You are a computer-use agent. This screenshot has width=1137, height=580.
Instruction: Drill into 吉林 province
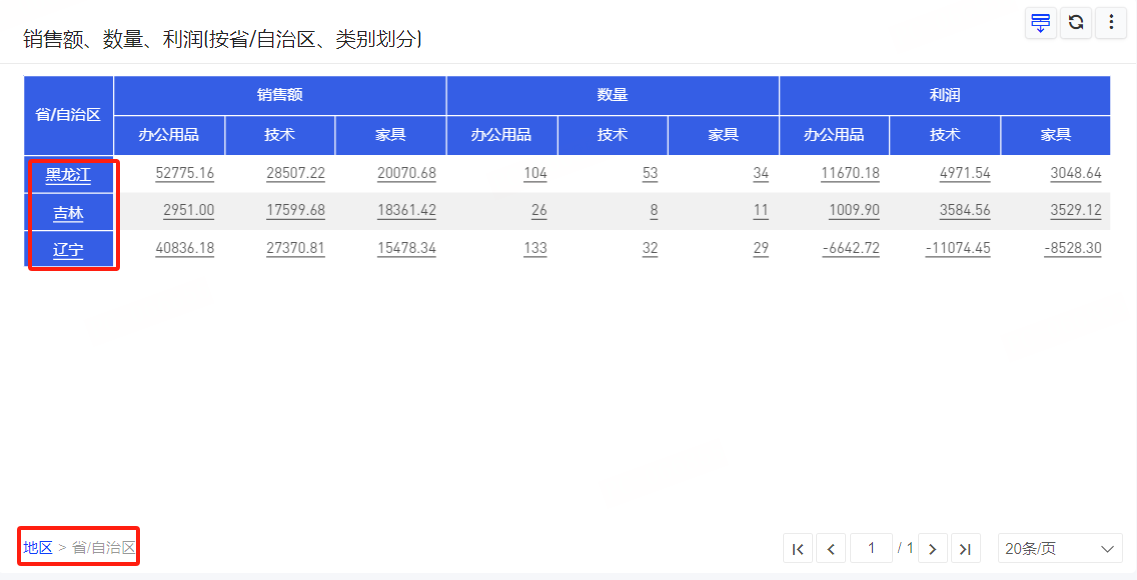(x=68, y=212)
